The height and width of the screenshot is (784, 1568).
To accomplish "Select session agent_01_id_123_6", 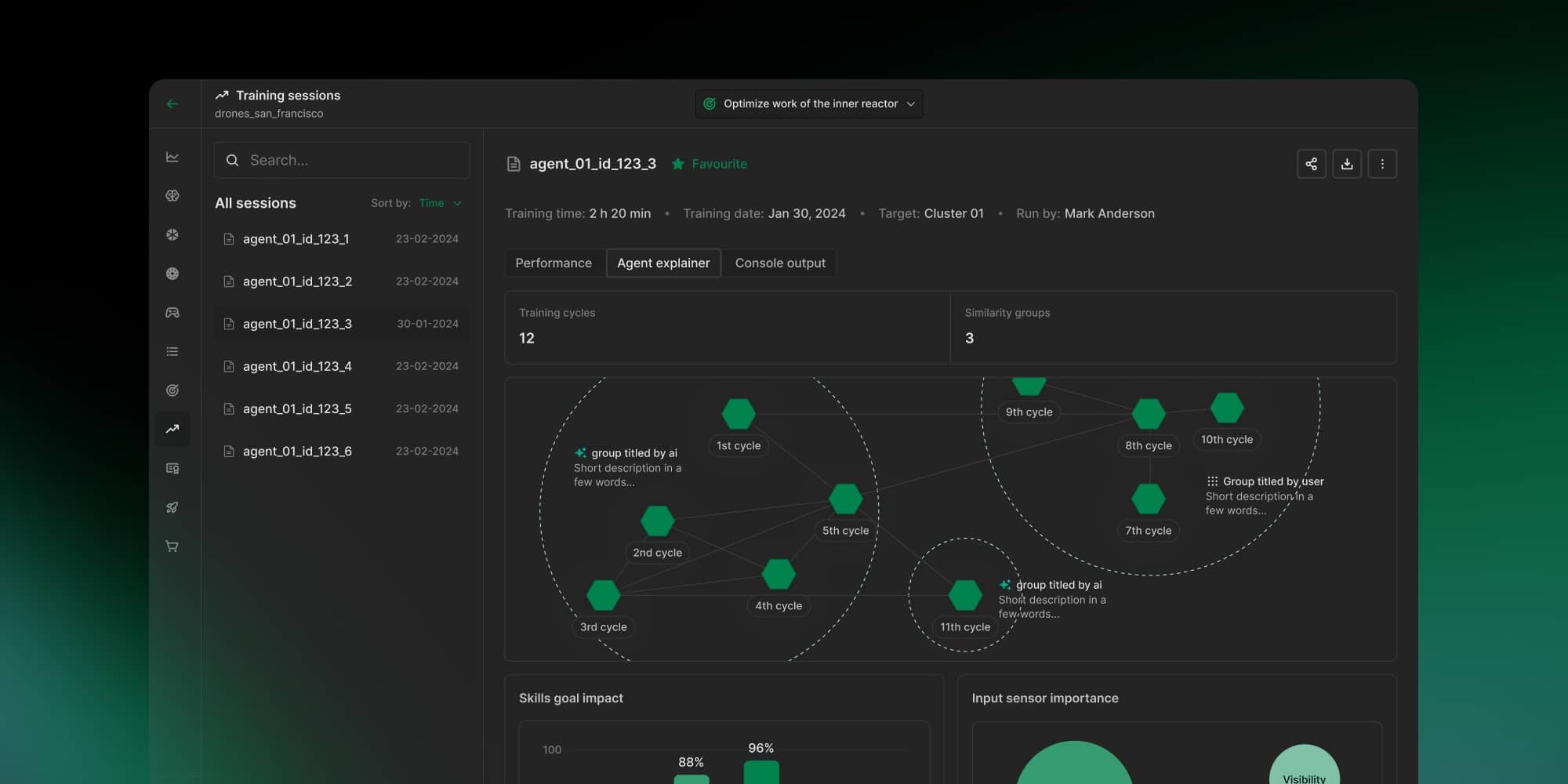I will point(342,451).
